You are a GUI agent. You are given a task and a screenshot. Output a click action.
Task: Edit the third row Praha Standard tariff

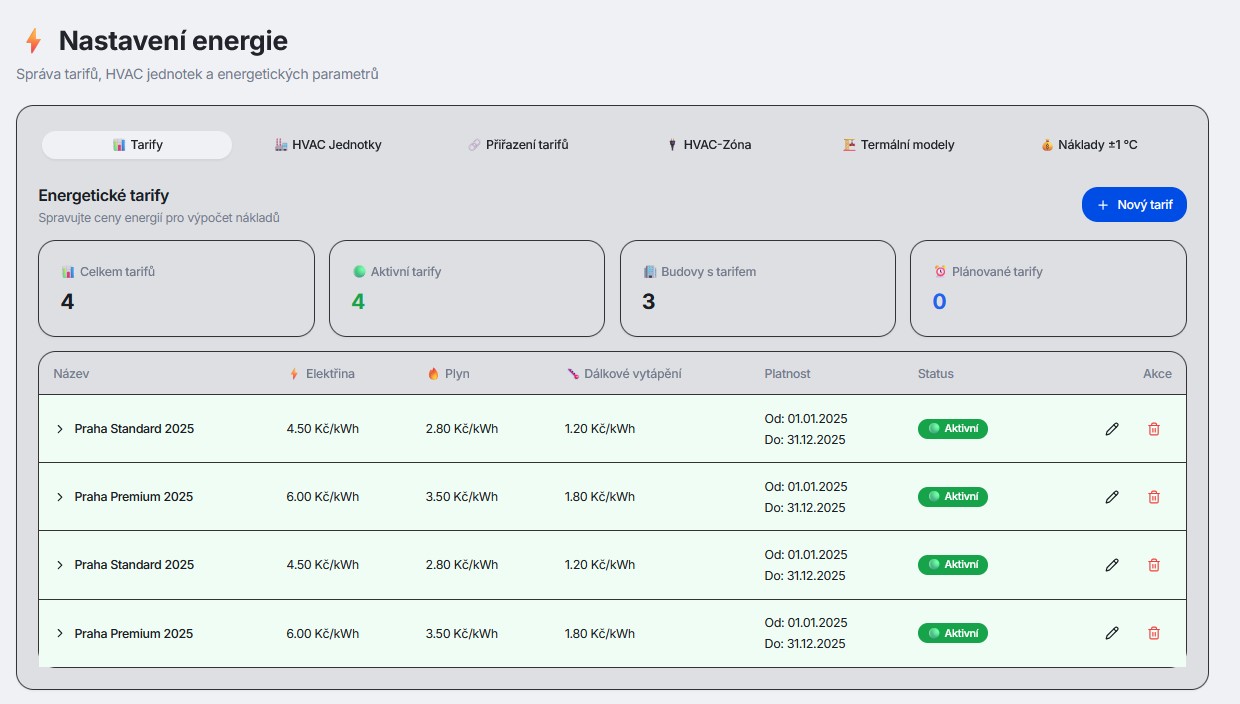click(x=1111, y=565)
